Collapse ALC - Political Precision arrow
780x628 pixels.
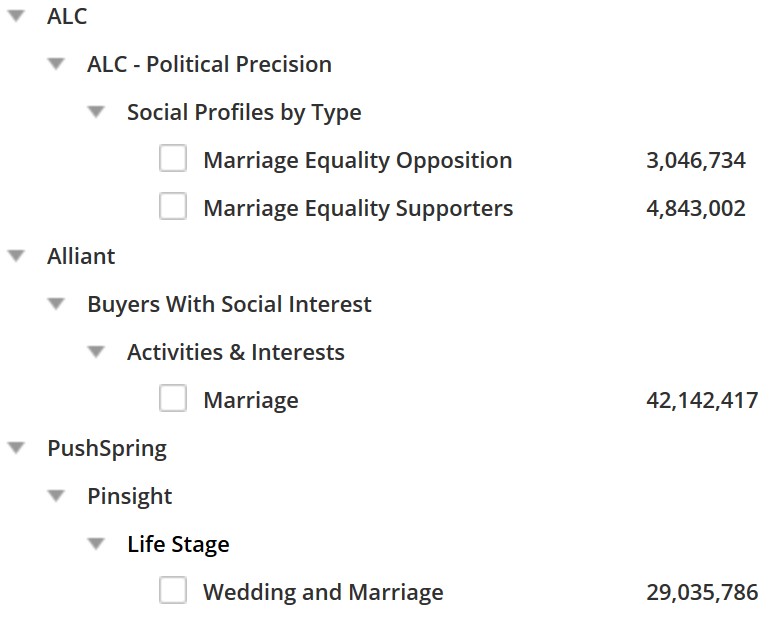coord(56,64)
